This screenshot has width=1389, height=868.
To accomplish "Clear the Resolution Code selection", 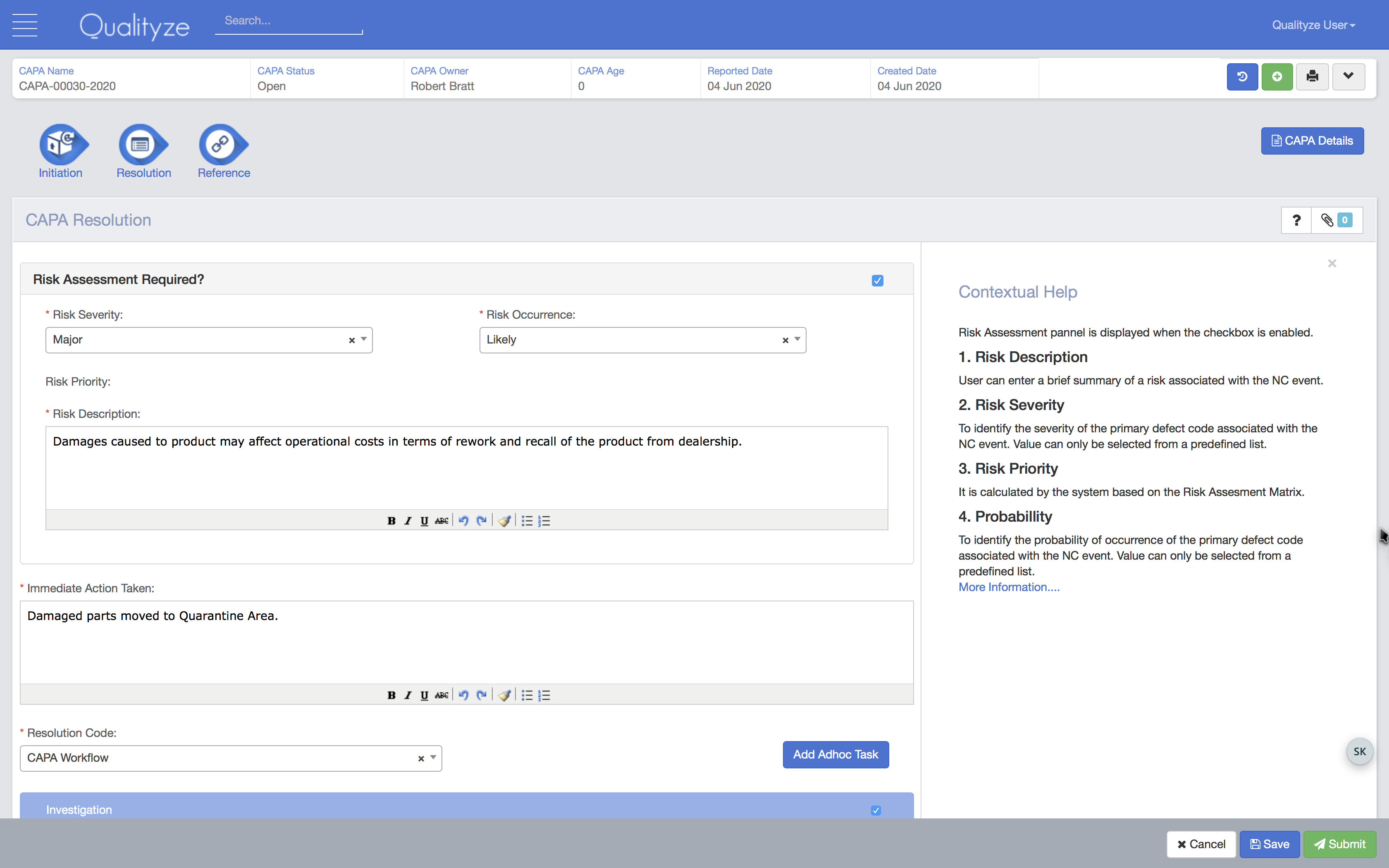I will coord(420,757).
